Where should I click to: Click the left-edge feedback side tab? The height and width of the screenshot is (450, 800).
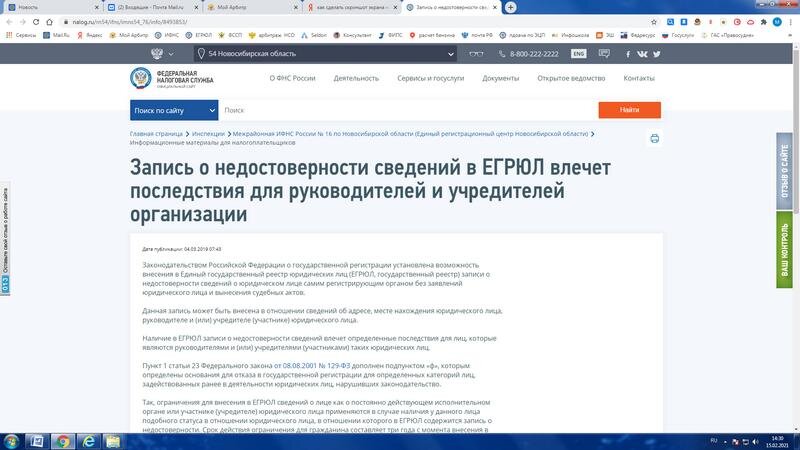click(5, 240)
